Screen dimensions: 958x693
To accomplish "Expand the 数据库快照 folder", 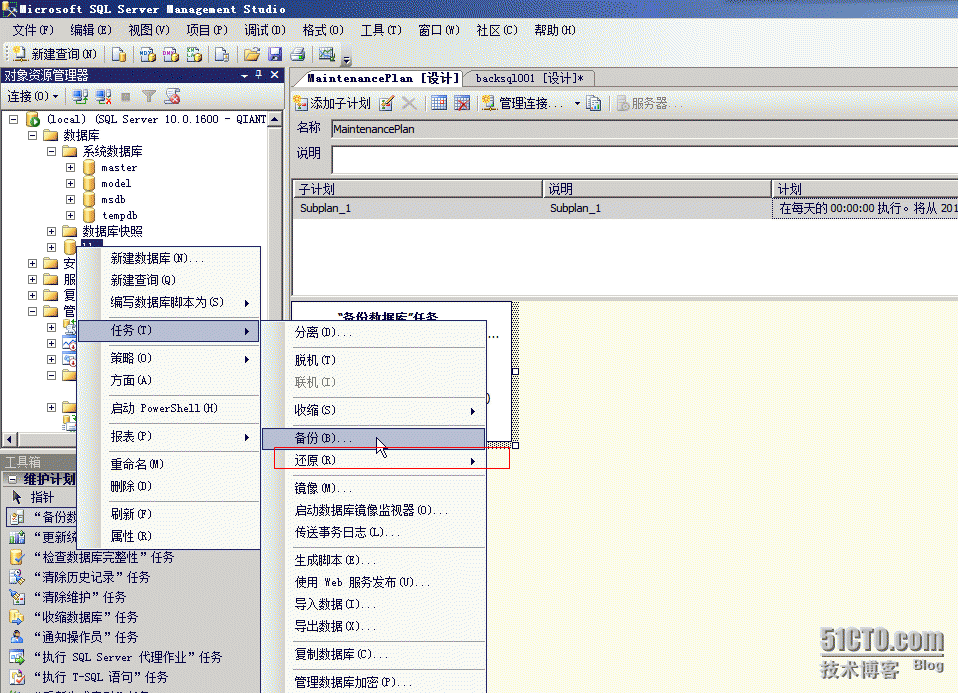I will [51, 232].
